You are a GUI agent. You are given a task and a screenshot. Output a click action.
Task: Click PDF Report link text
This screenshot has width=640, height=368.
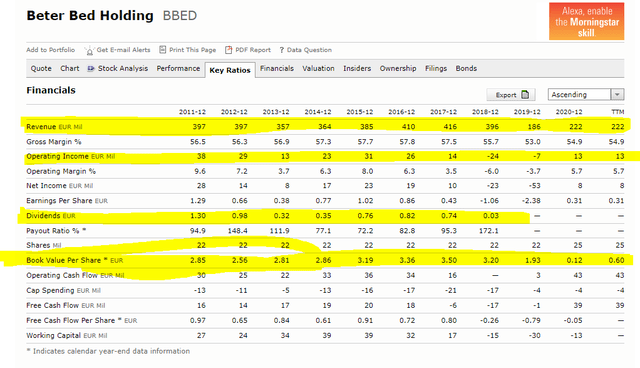(253, 50)
